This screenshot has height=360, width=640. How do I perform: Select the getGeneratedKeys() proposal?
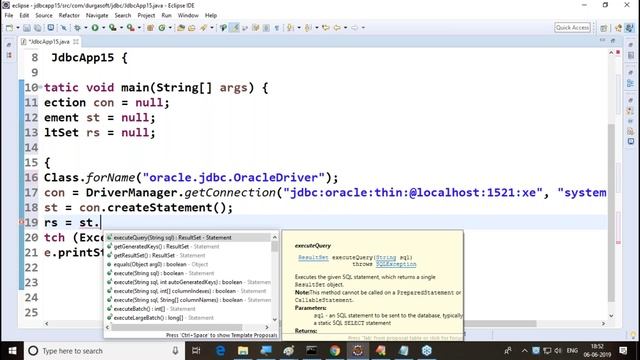click(188, 247)
